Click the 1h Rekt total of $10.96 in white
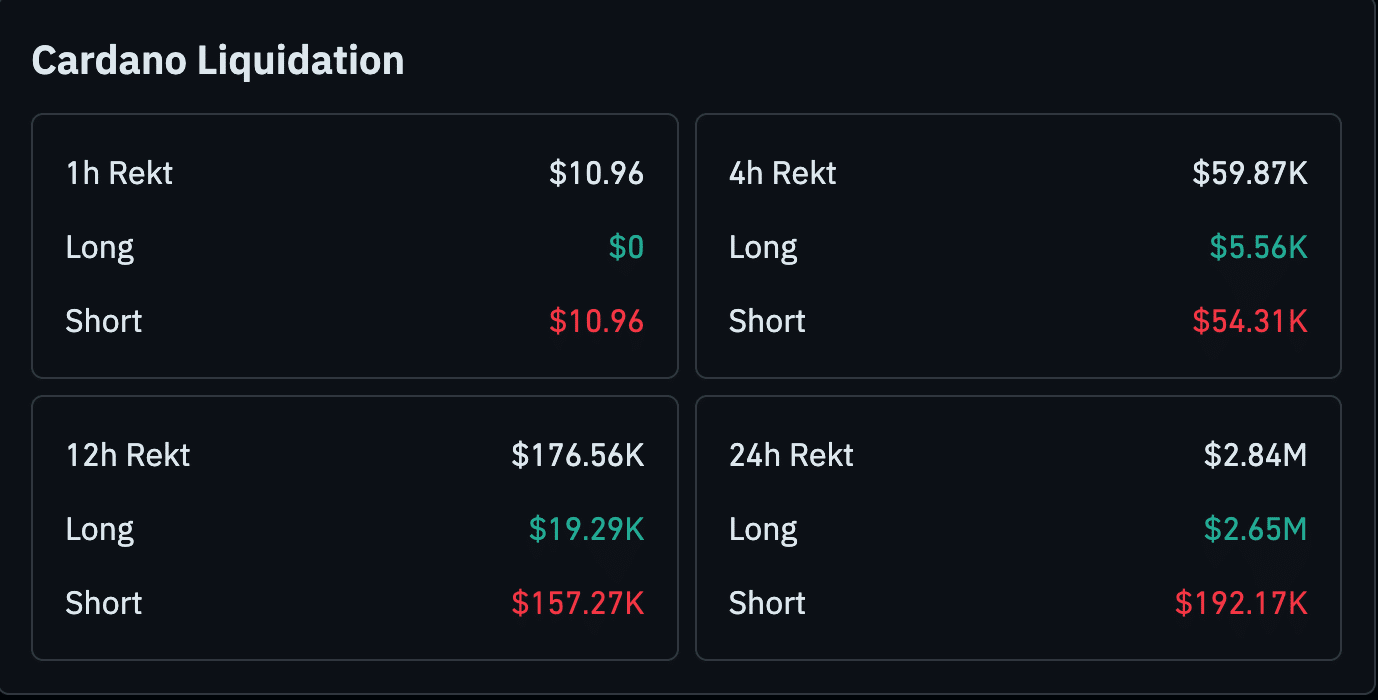 596,173
